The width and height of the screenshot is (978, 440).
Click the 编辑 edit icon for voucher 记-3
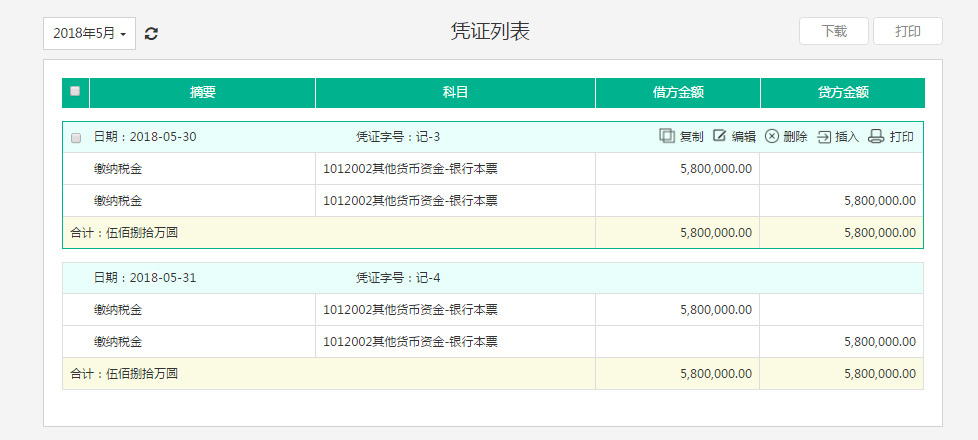pos(719,136)
